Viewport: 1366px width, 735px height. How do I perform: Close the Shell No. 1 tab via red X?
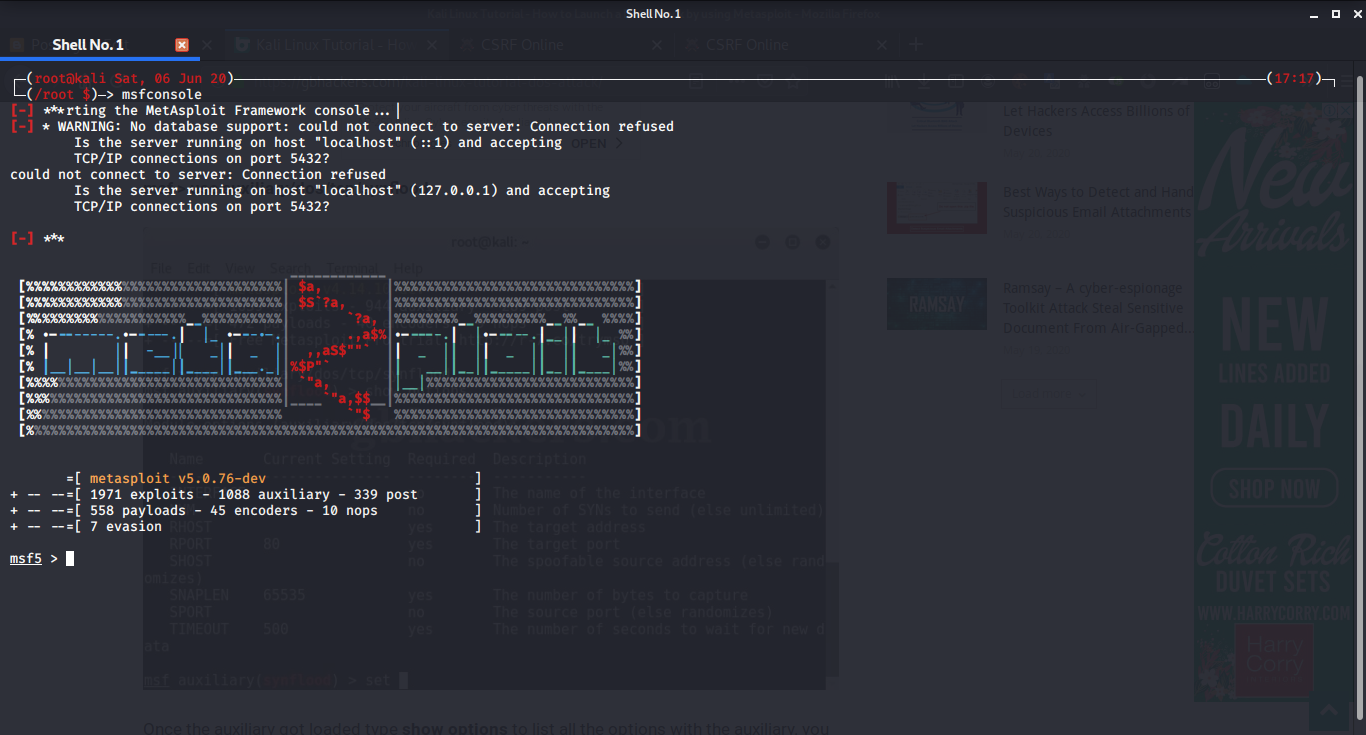(181, 44)
